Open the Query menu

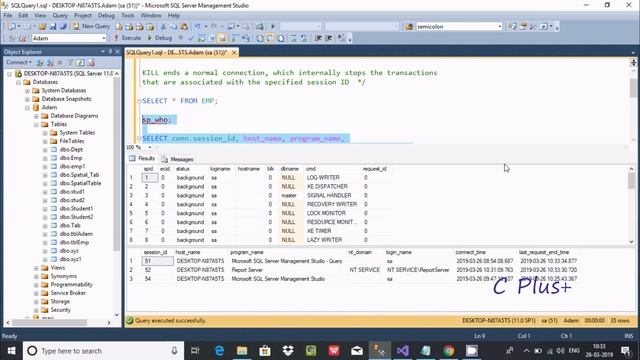(x=60, y=16)
